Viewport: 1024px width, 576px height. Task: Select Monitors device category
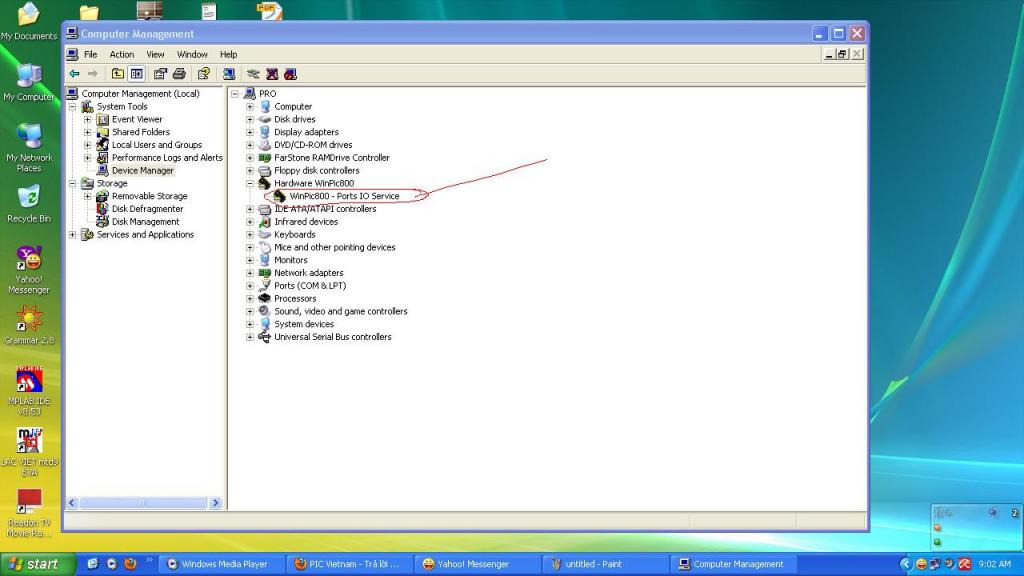[291, 260]
